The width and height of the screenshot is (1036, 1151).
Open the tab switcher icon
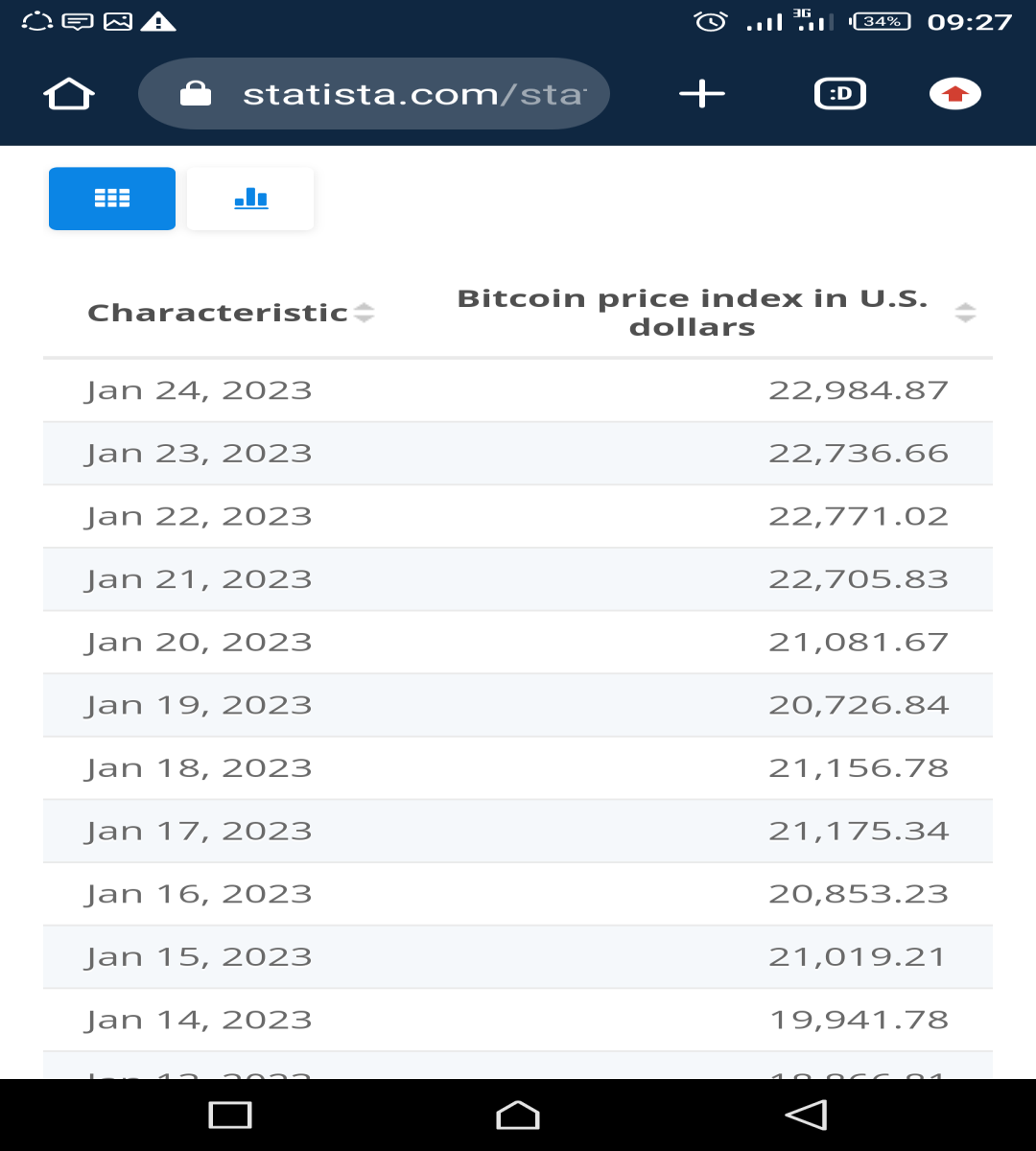(x=840, y=94)
